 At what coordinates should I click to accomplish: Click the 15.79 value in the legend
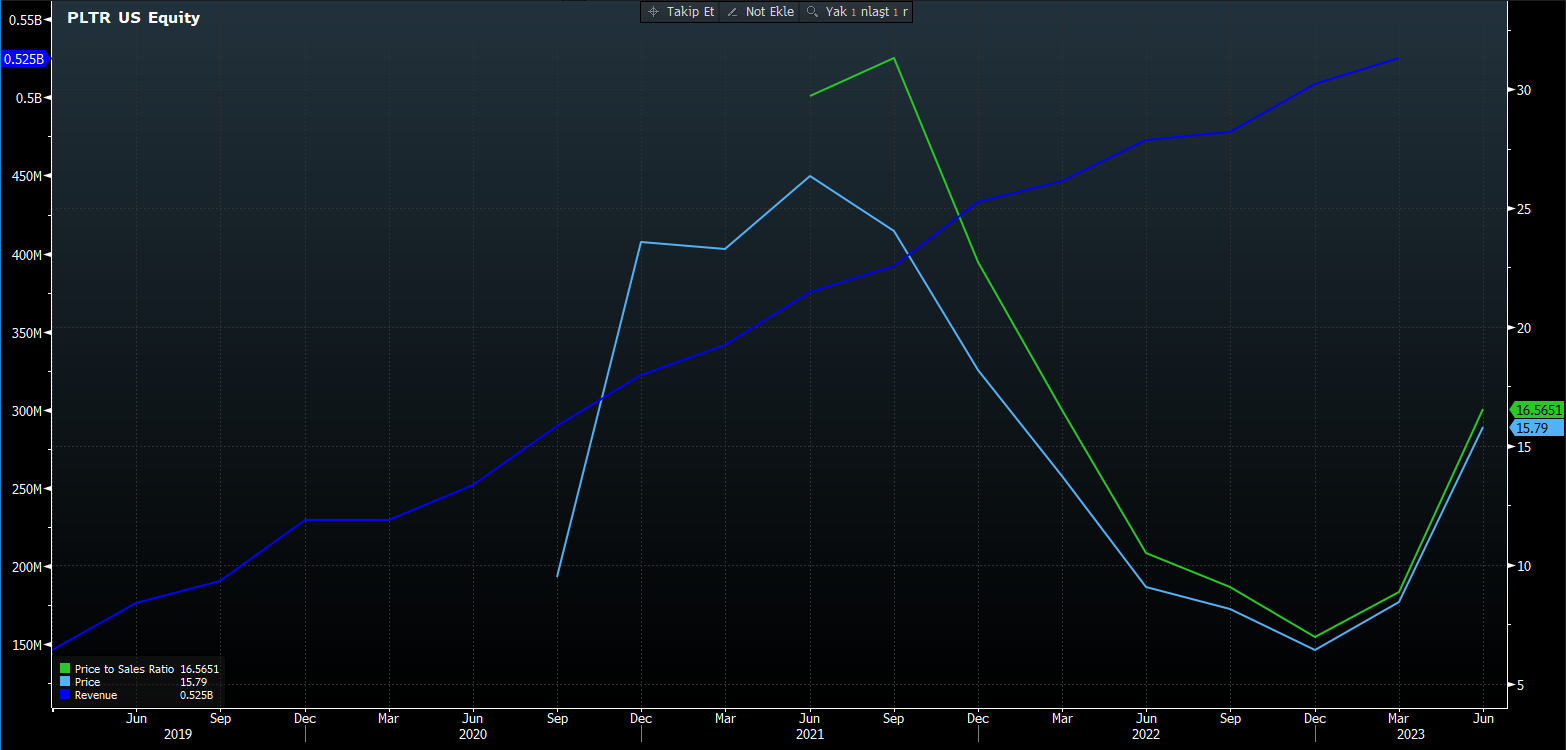[x=193, y=682]
